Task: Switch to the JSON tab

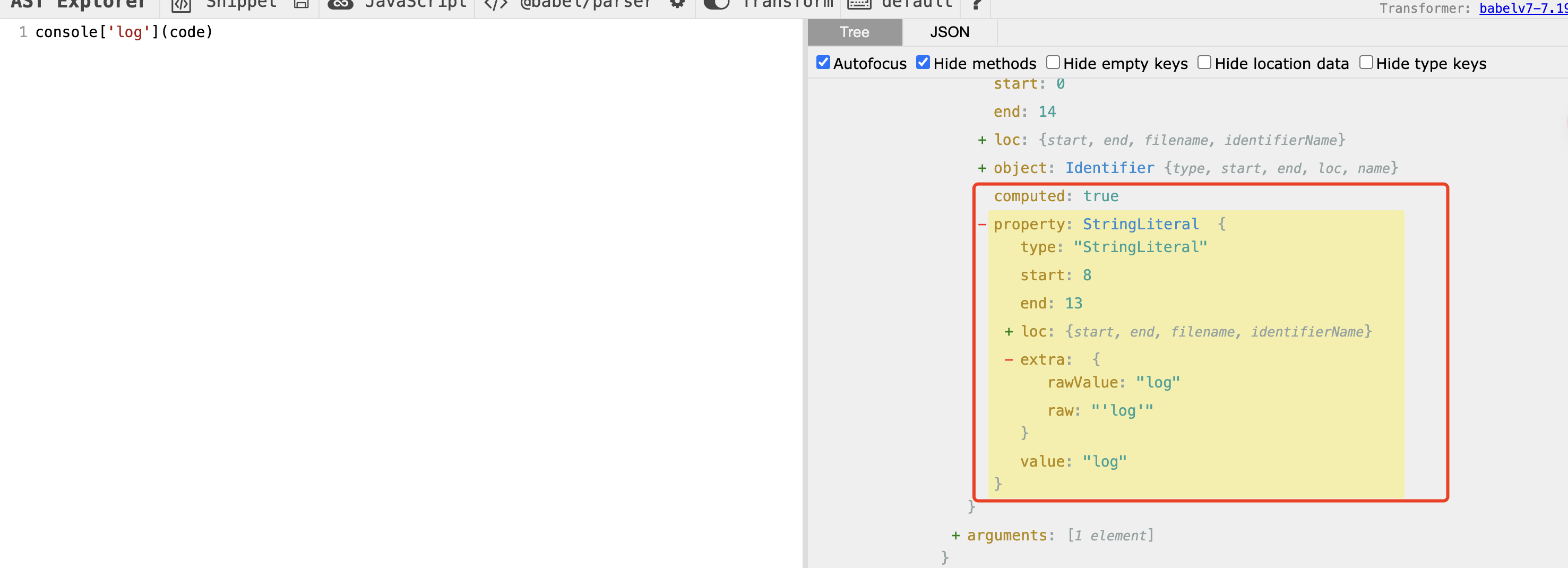Action: pyautogui.click(x=950, y=32)
